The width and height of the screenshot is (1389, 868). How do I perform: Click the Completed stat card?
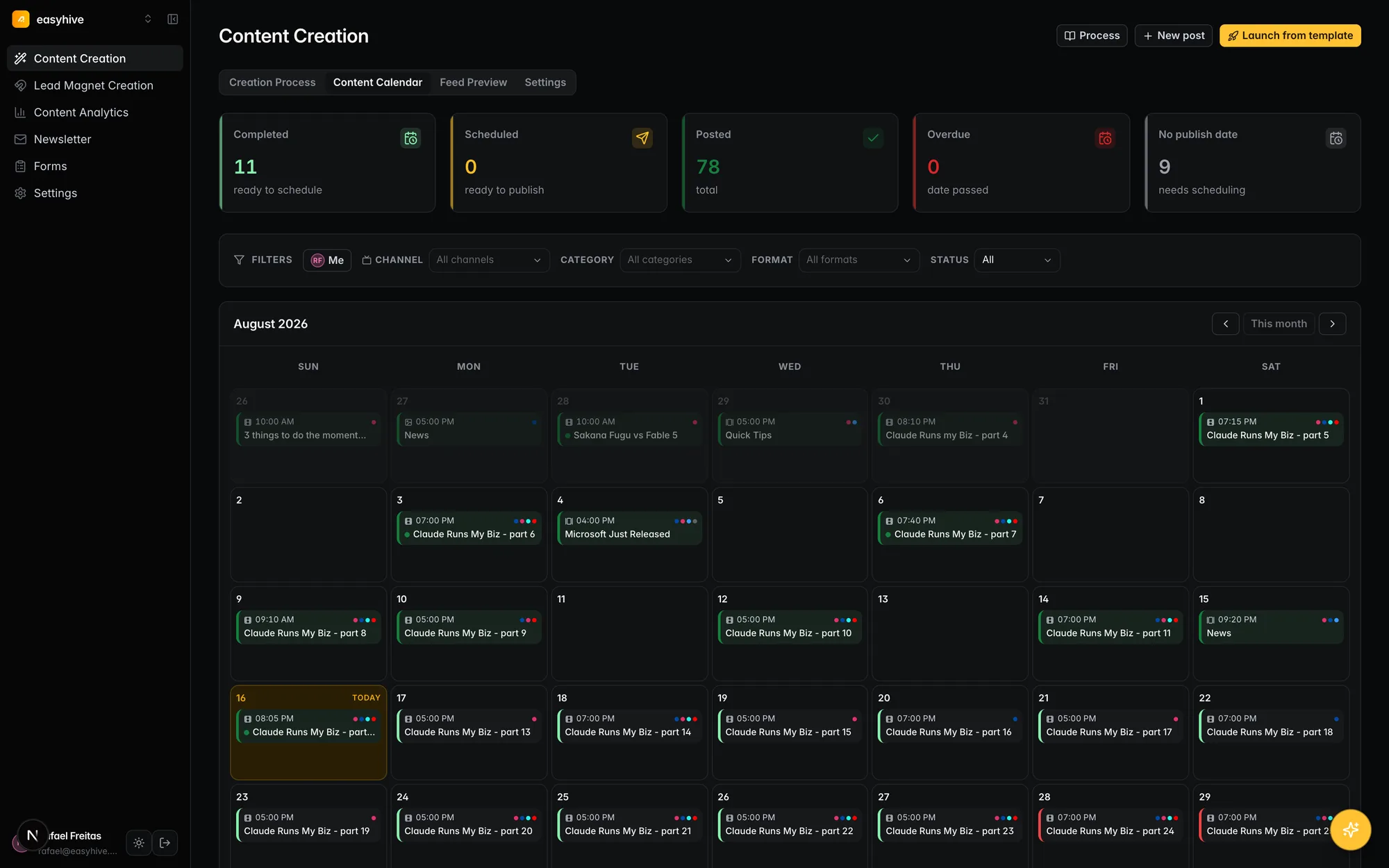tap(327, 162)
